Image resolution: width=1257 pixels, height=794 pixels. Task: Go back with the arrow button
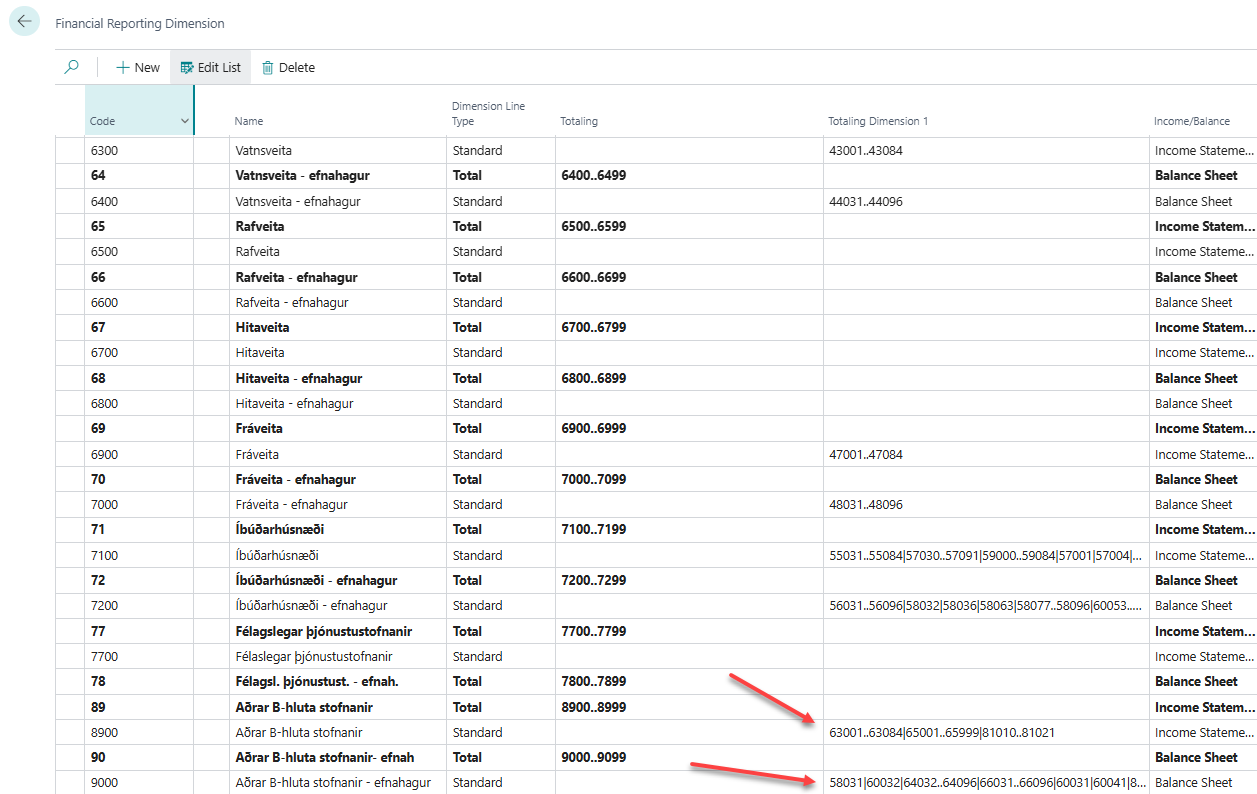click(x=24, y=22)
